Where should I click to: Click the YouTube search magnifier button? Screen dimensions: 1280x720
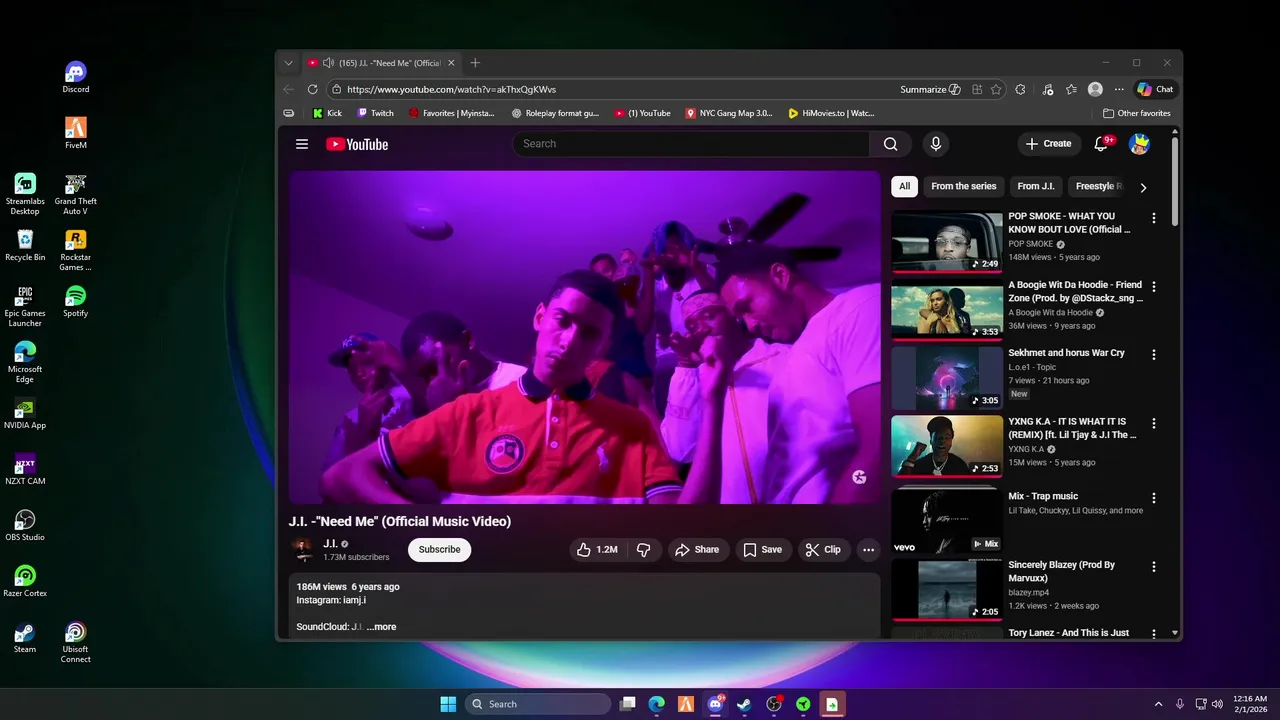tap(890, 144)
